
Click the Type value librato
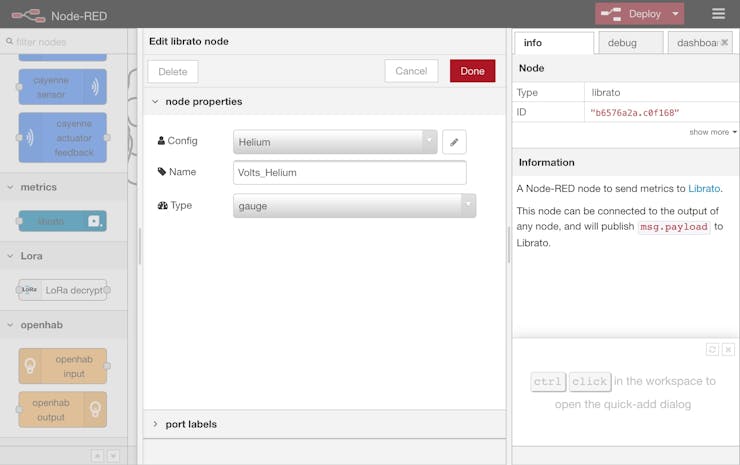(605, 93)
